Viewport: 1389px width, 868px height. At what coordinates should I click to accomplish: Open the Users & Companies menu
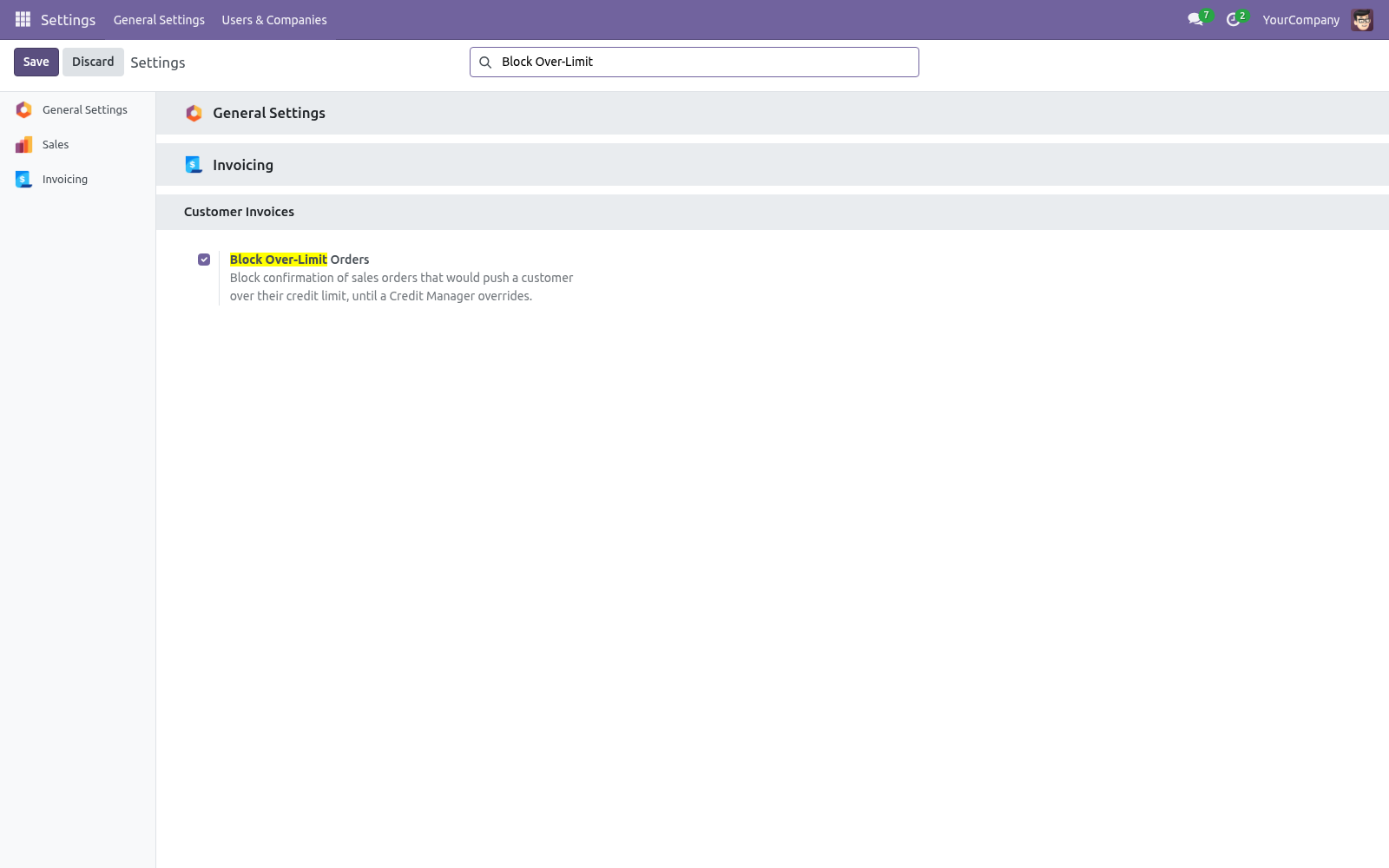click(x=274, y=20)
